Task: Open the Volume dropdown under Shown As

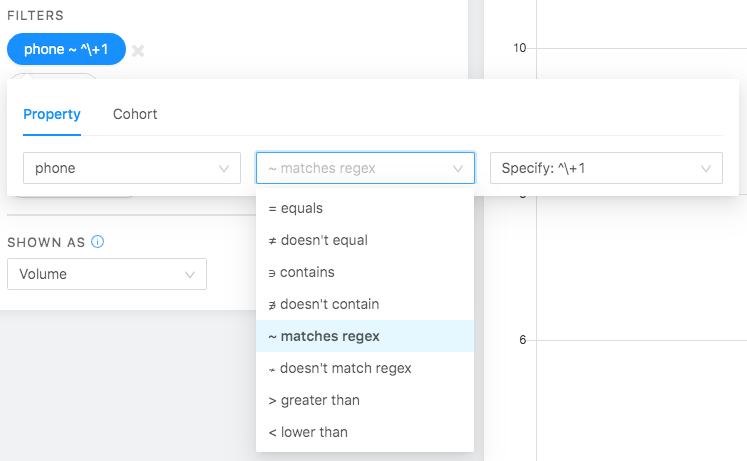Action: click(106, 274)
